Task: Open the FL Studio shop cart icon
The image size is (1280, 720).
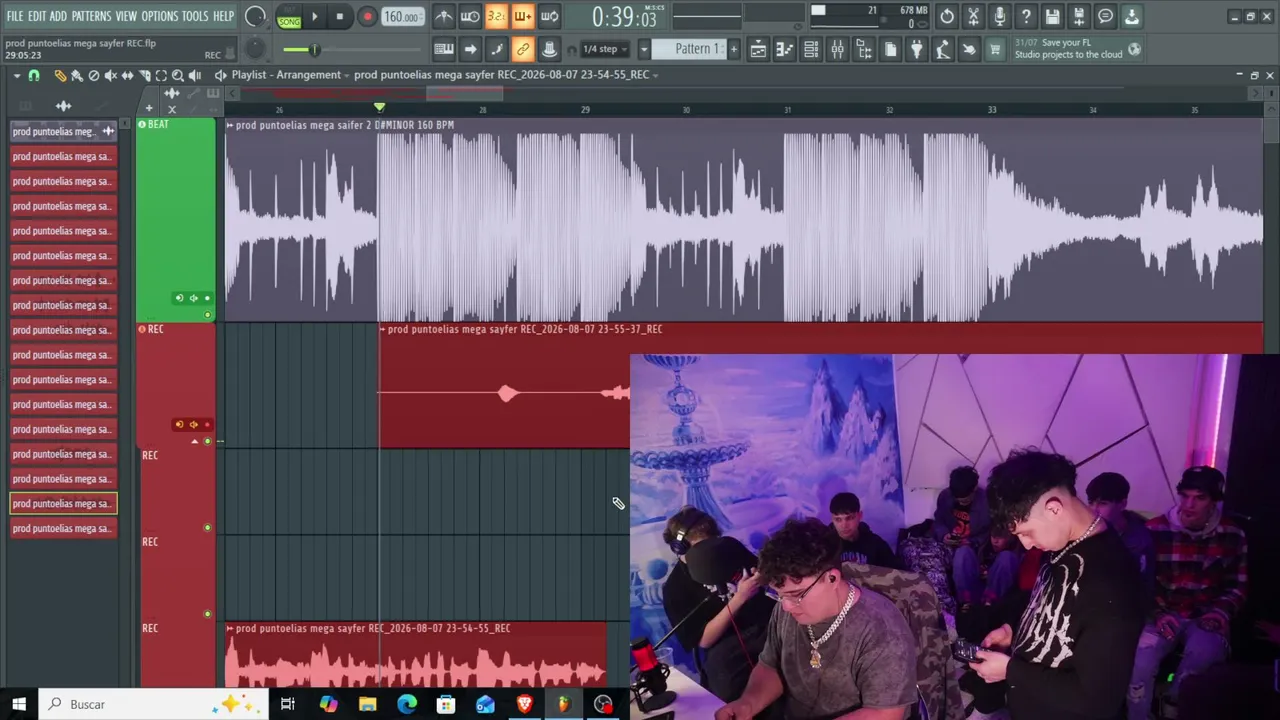Action: click(x=995, y=49)
